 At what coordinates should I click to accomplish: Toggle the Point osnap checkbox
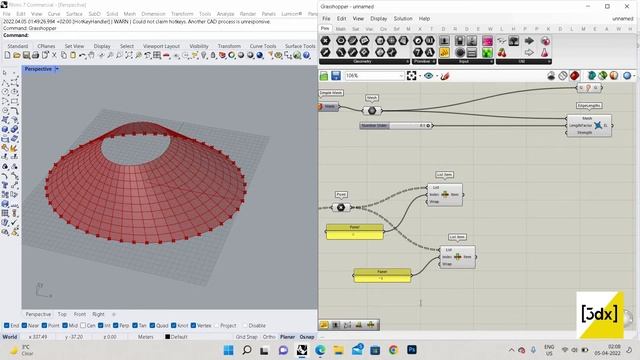click(x=44, y=325)
